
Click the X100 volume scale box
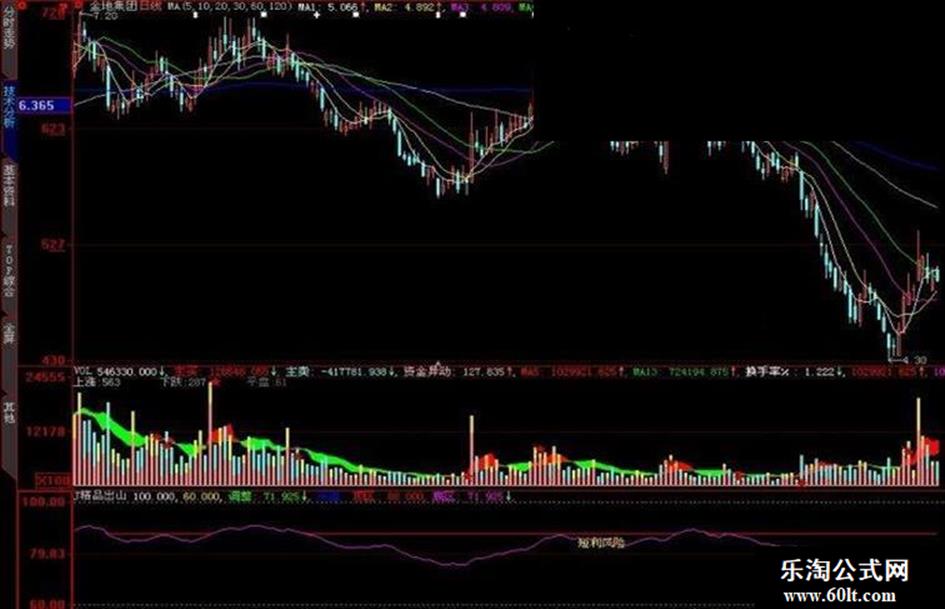53,481
